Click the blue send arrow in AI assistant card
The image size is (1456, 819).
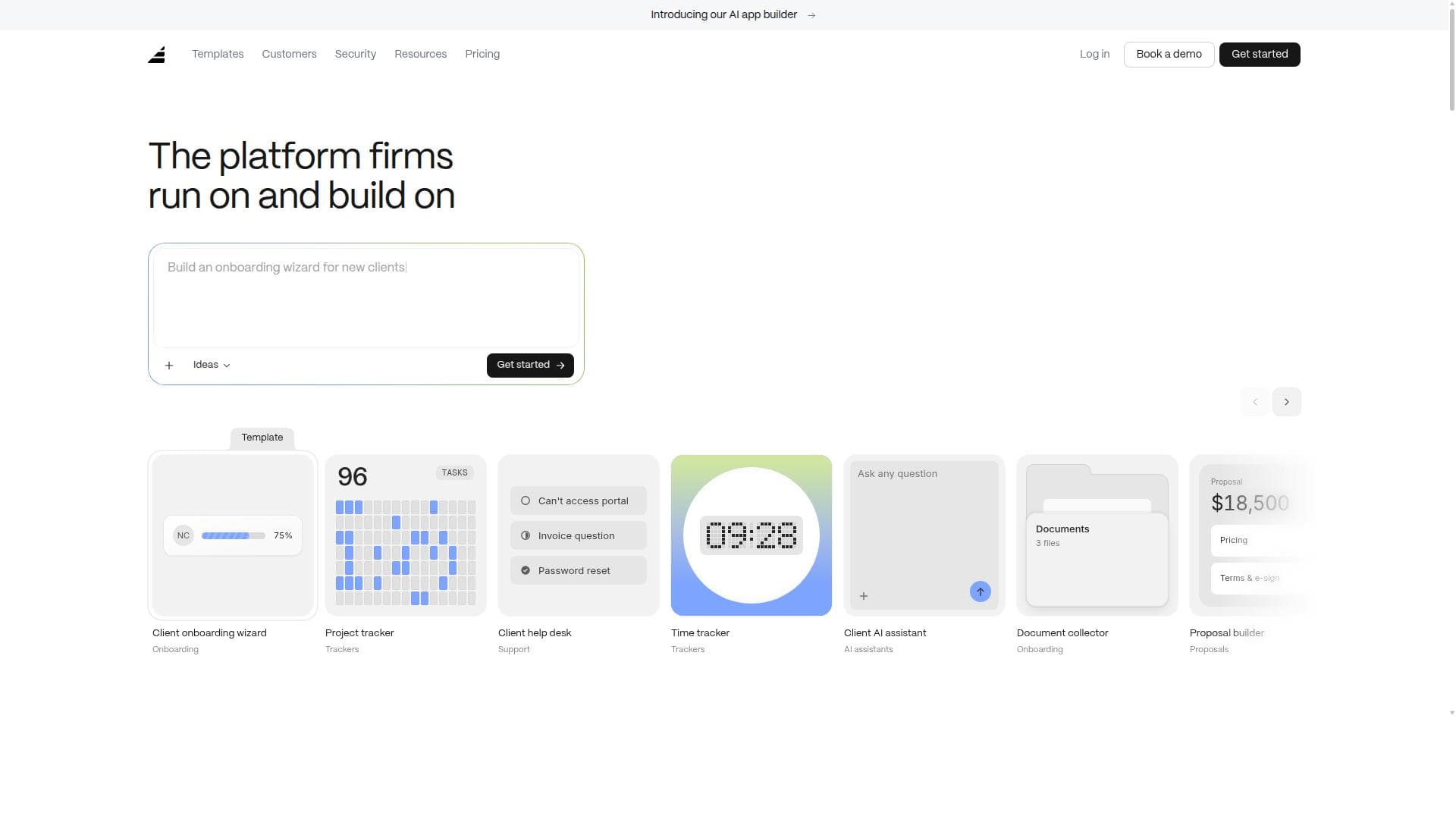(980, 591)
